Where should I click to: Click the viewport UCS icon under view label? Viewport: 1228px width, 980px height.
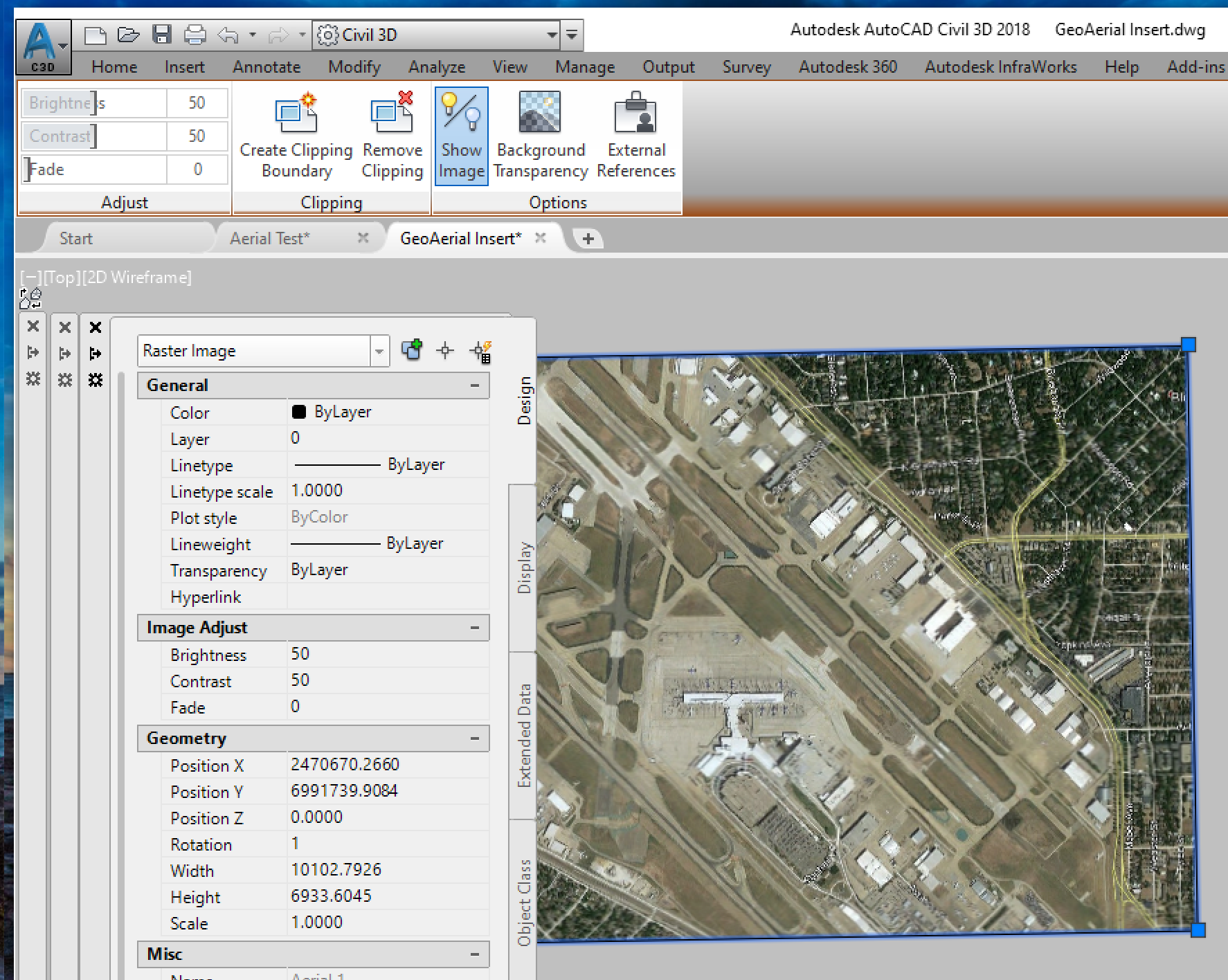point(30,299)
